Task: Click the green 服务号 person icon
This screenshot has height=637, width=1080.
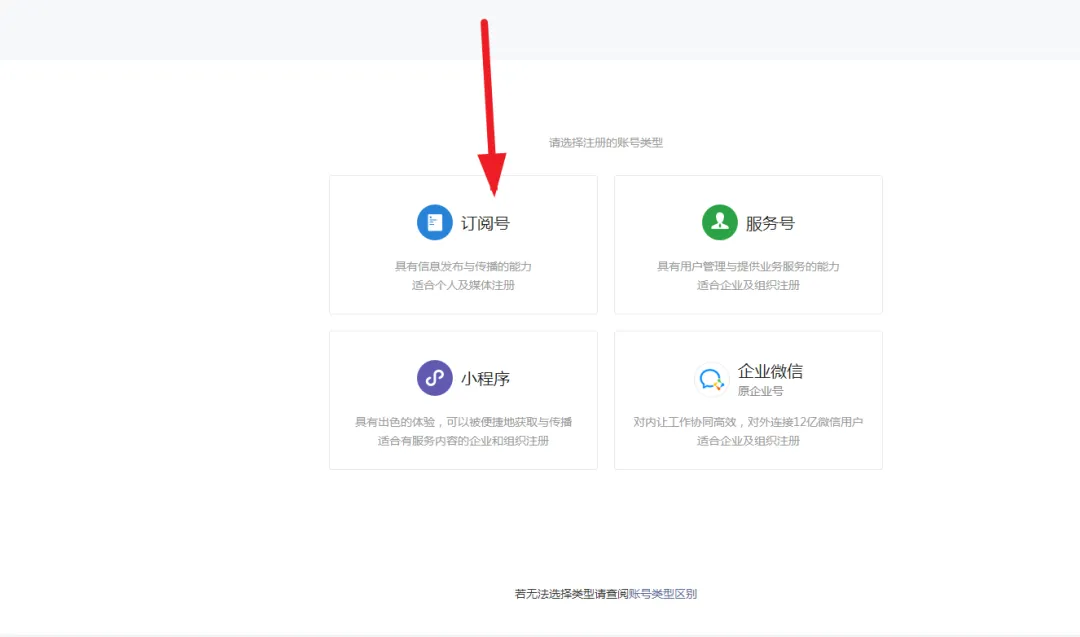Action: (x=720, y=222)
